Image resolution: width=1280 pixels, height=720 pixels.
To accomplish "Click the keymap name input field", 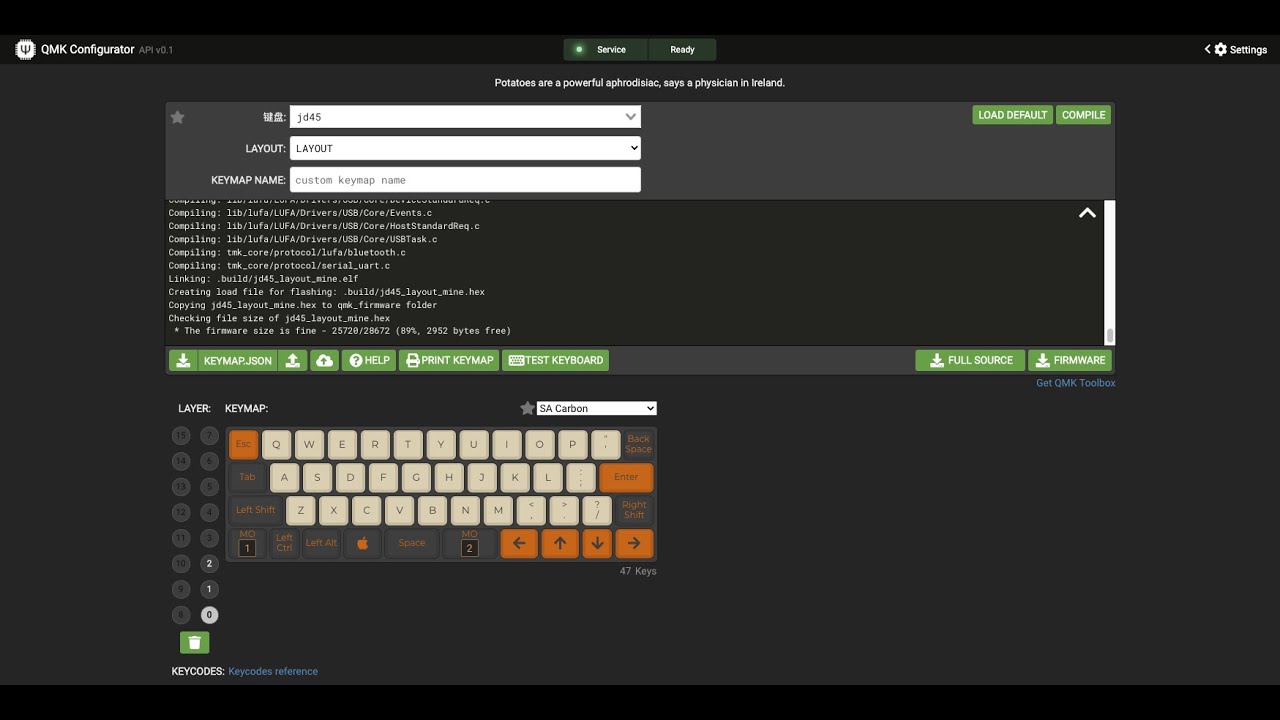I will (465, 180).
